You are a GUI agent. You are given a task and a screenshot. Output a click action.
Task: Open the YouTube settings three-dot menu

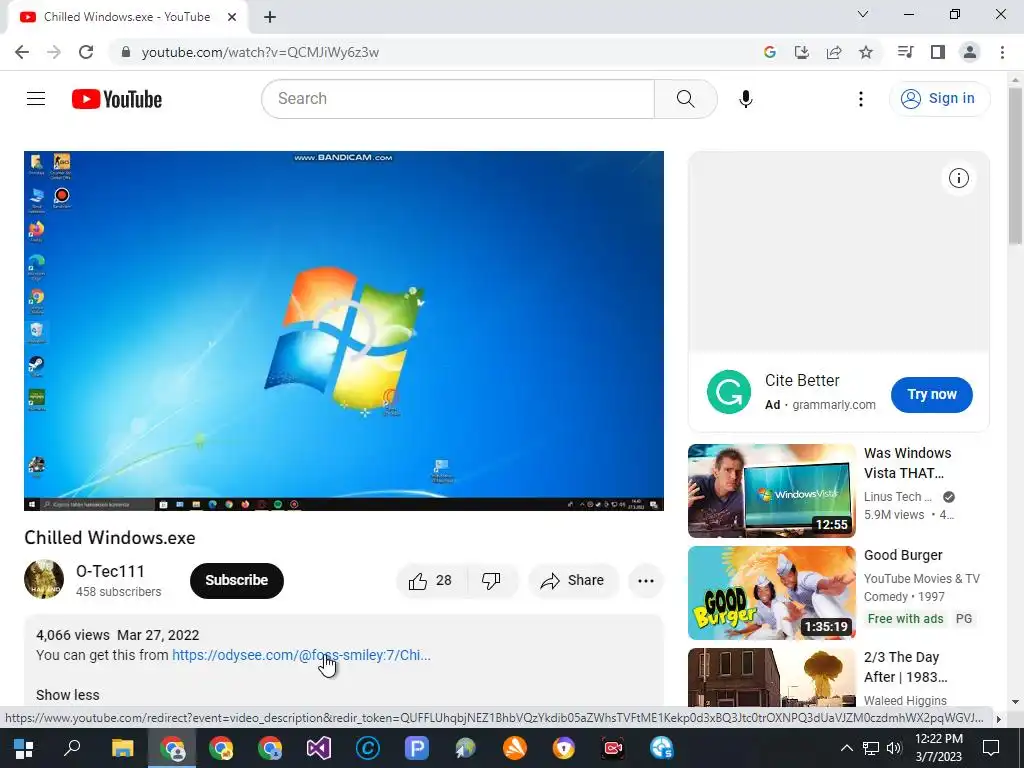tap(861, 99)
